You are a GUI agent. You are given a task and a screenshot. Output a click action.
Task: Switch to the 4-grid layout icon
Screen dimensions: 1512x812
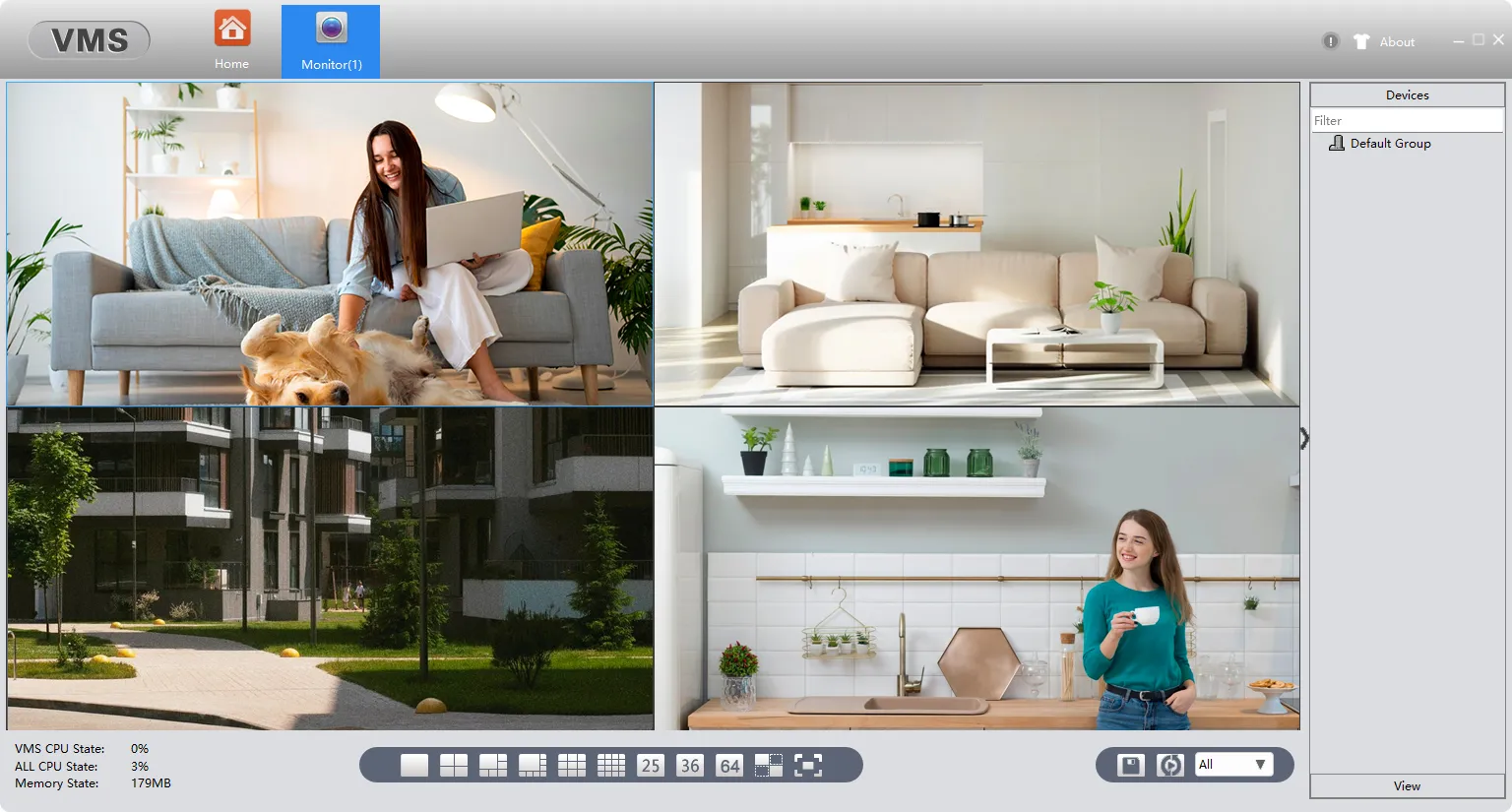453,764
